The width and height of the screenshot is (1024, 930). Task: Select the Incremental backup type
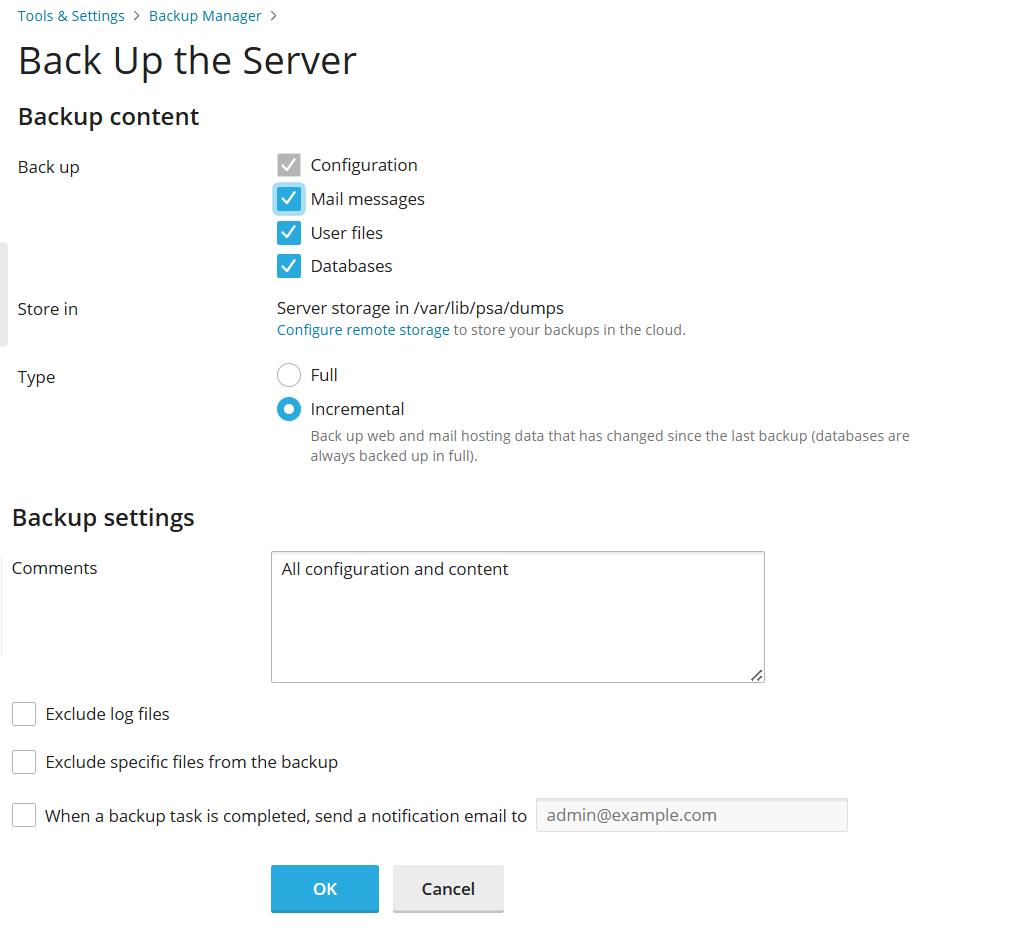point(289,408)
